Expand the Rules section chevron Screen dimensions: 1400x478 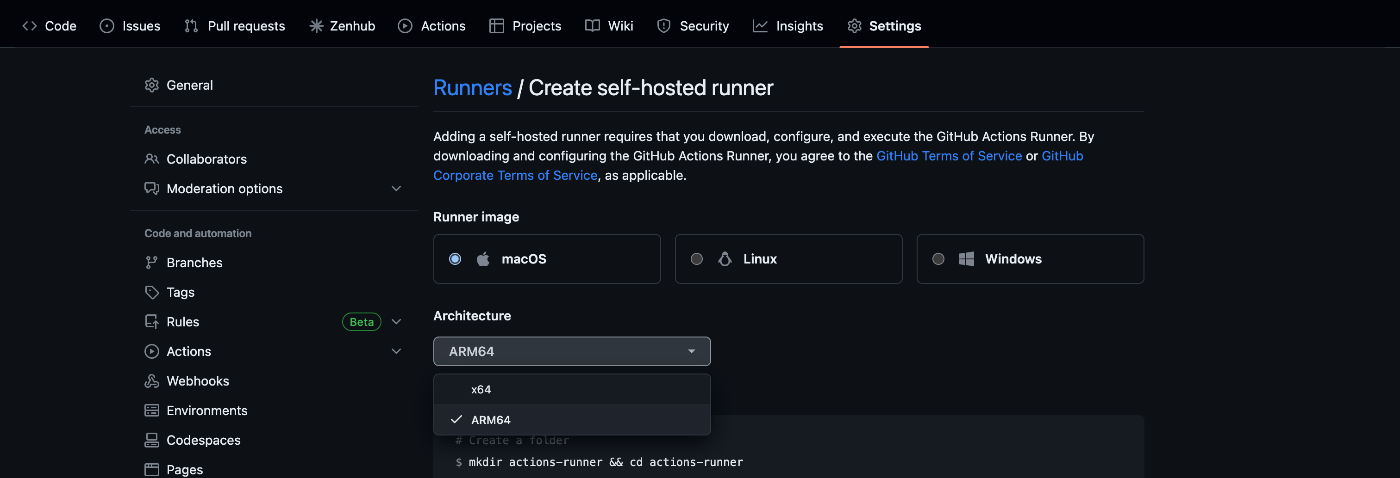396,322
